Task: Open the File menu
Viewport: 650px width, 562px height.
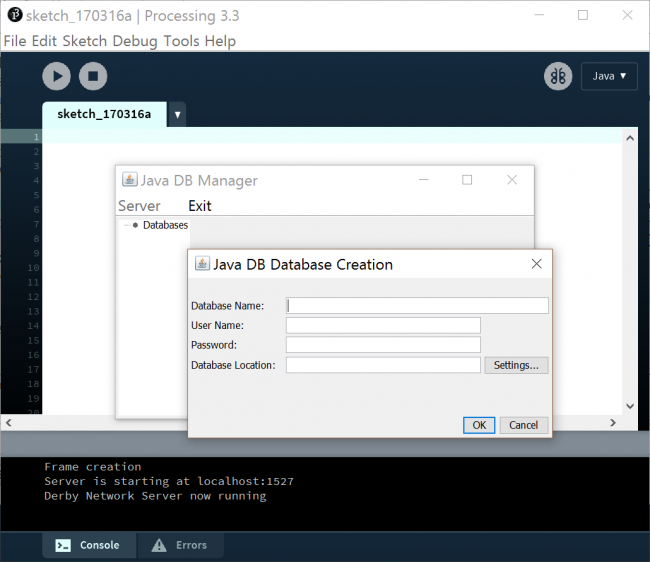Action: point(15,41)
